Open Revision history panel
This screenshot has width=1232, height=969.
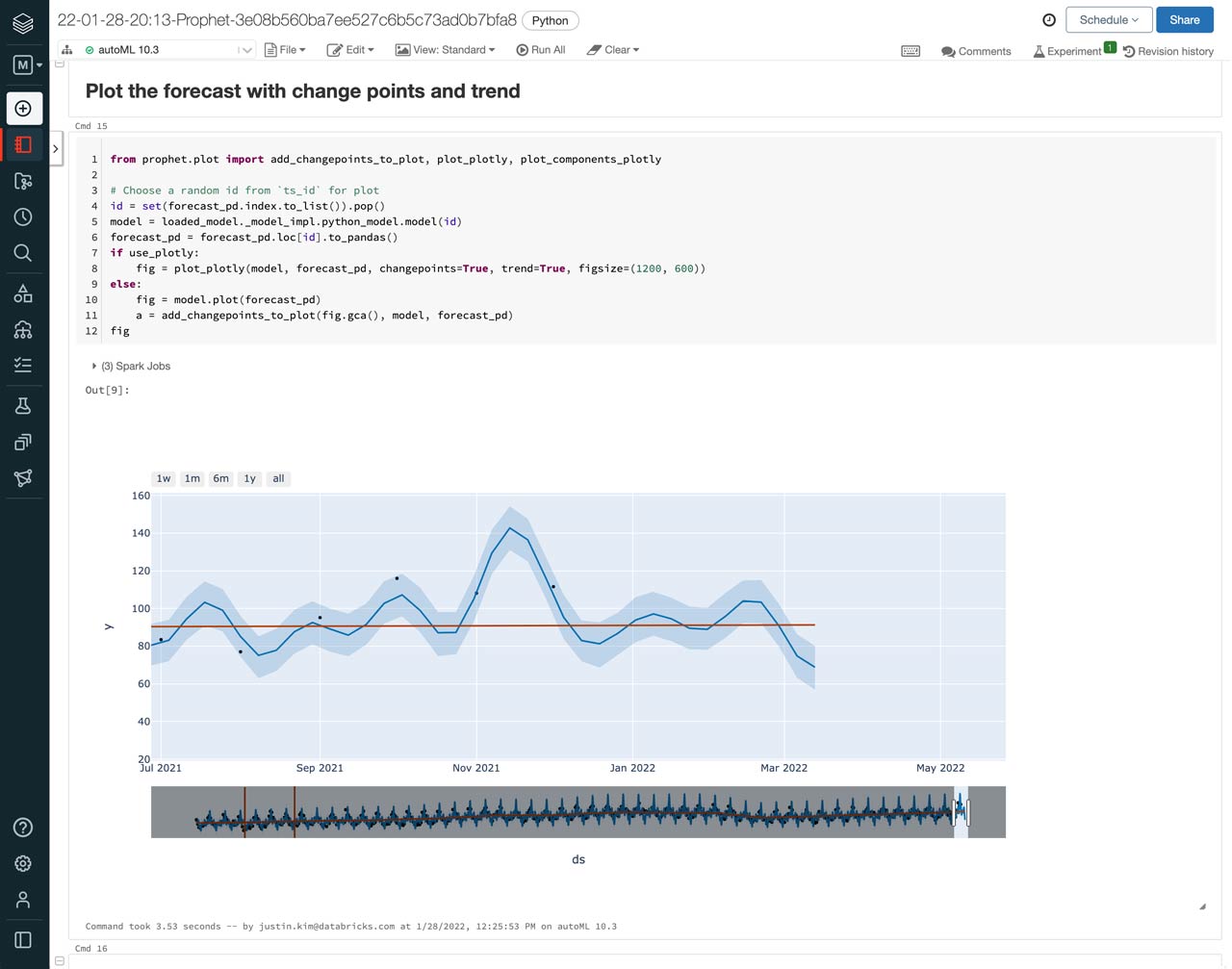1168,51
